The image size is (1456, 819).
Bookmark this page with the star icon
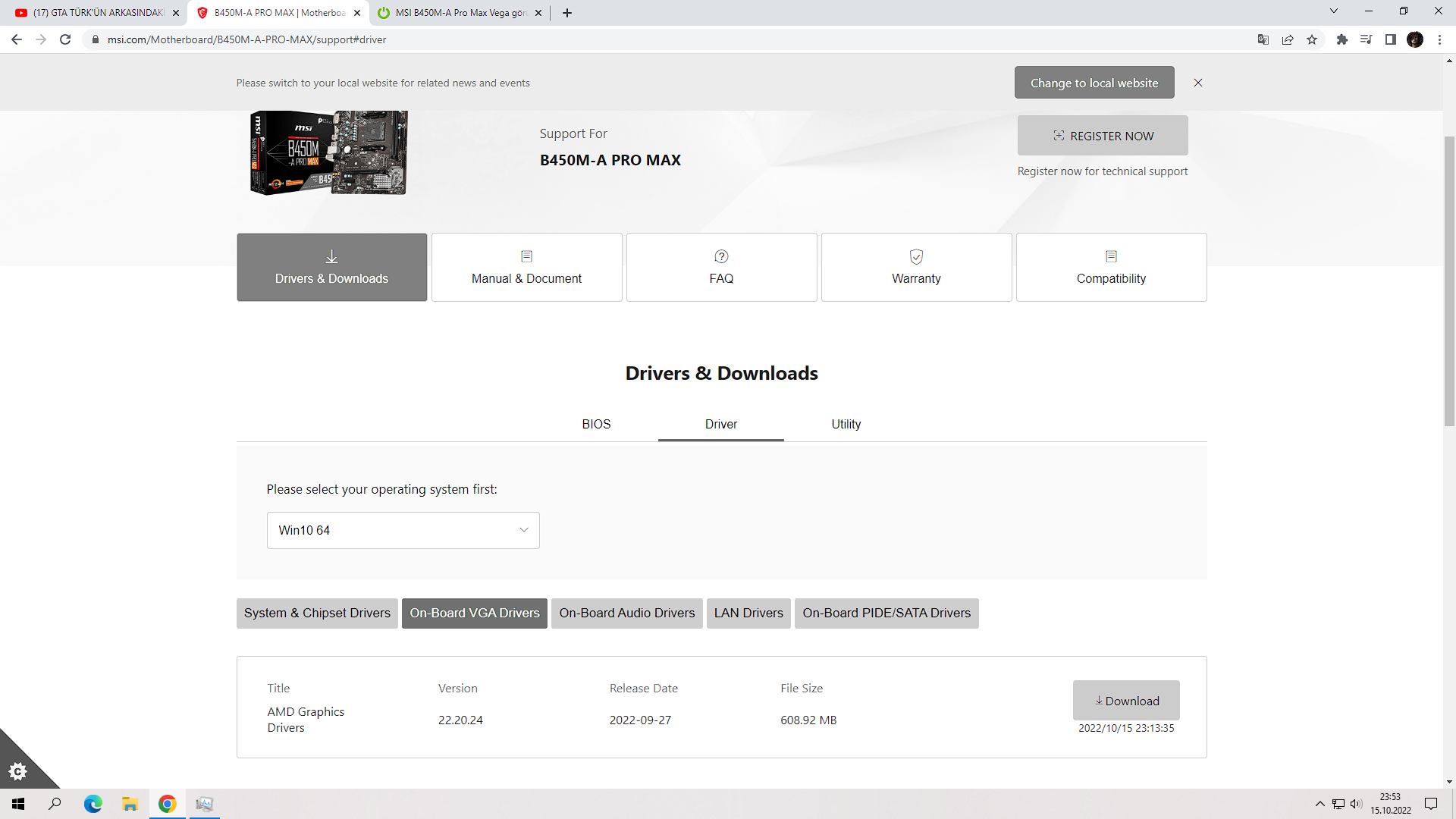[1312, 39]
